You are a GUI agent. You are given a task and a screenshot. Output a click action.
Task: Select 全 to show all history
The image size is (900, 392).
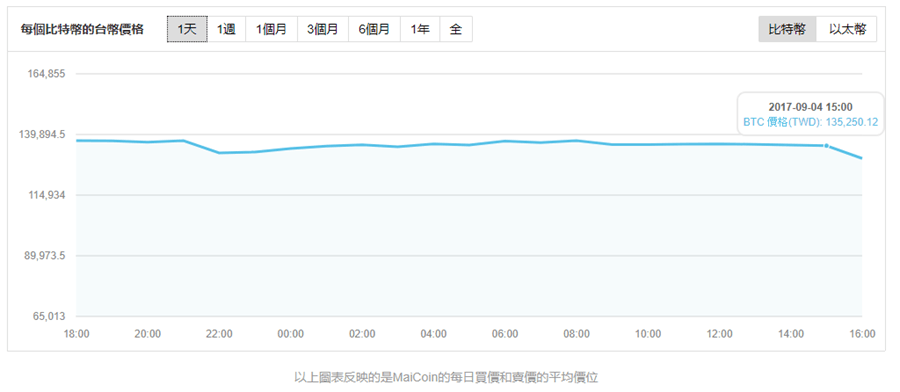coord(456,29)
